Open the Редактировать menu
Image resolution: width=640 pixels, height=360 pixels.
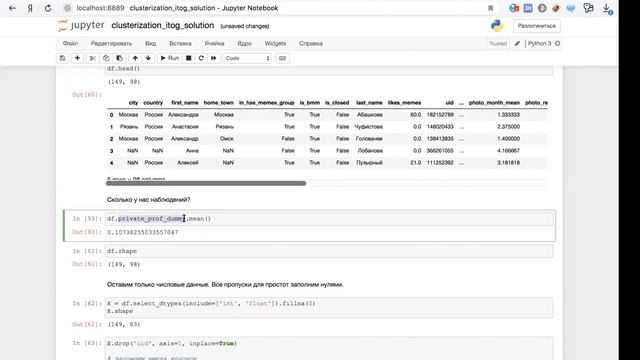click(111, 43)
